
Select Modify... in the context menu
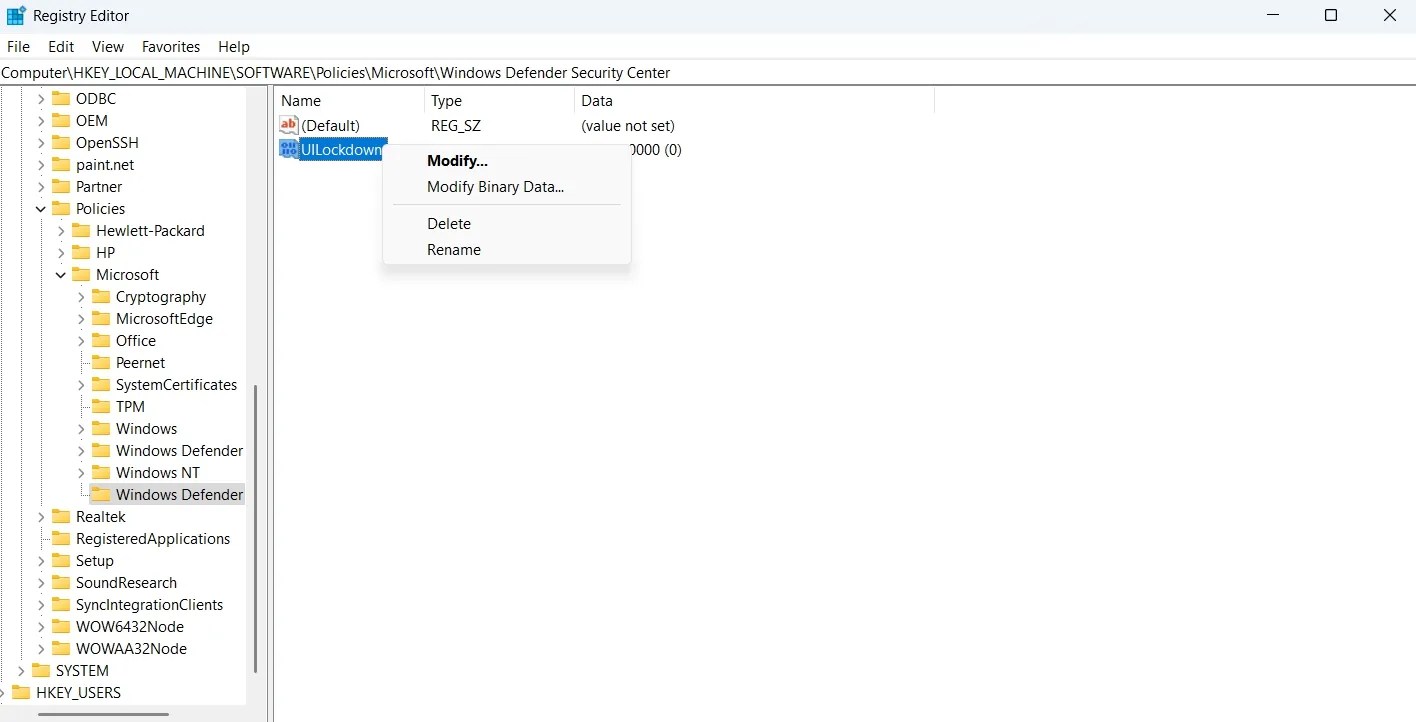pyautogui.click(x=456, y=160)
